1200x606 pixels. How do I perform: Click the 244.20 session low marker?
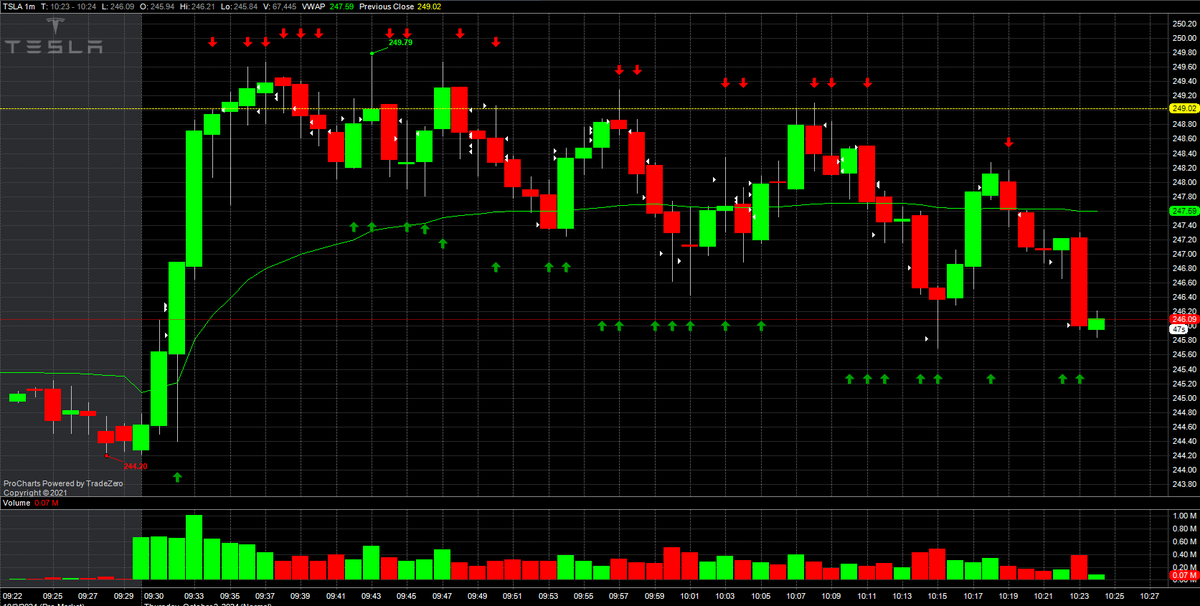[135, 466]
